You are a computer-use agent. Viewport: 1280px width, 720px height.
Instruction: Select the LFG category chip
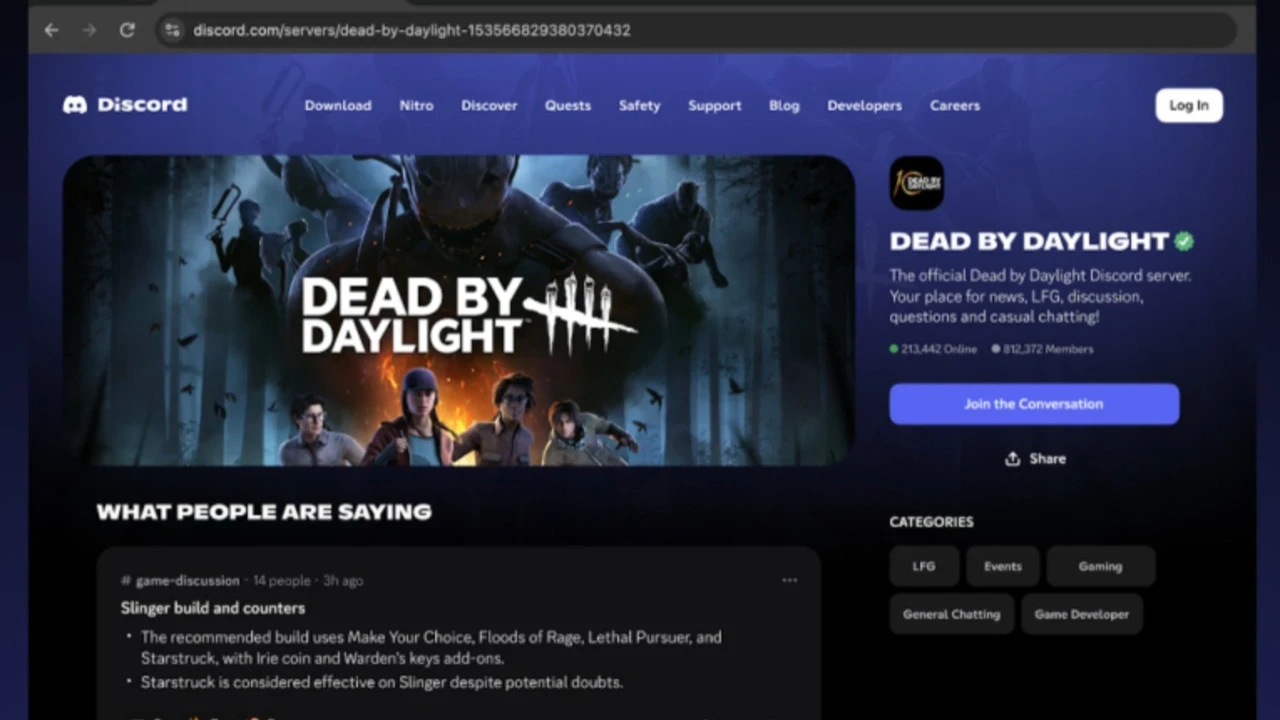tap(924, 566)
